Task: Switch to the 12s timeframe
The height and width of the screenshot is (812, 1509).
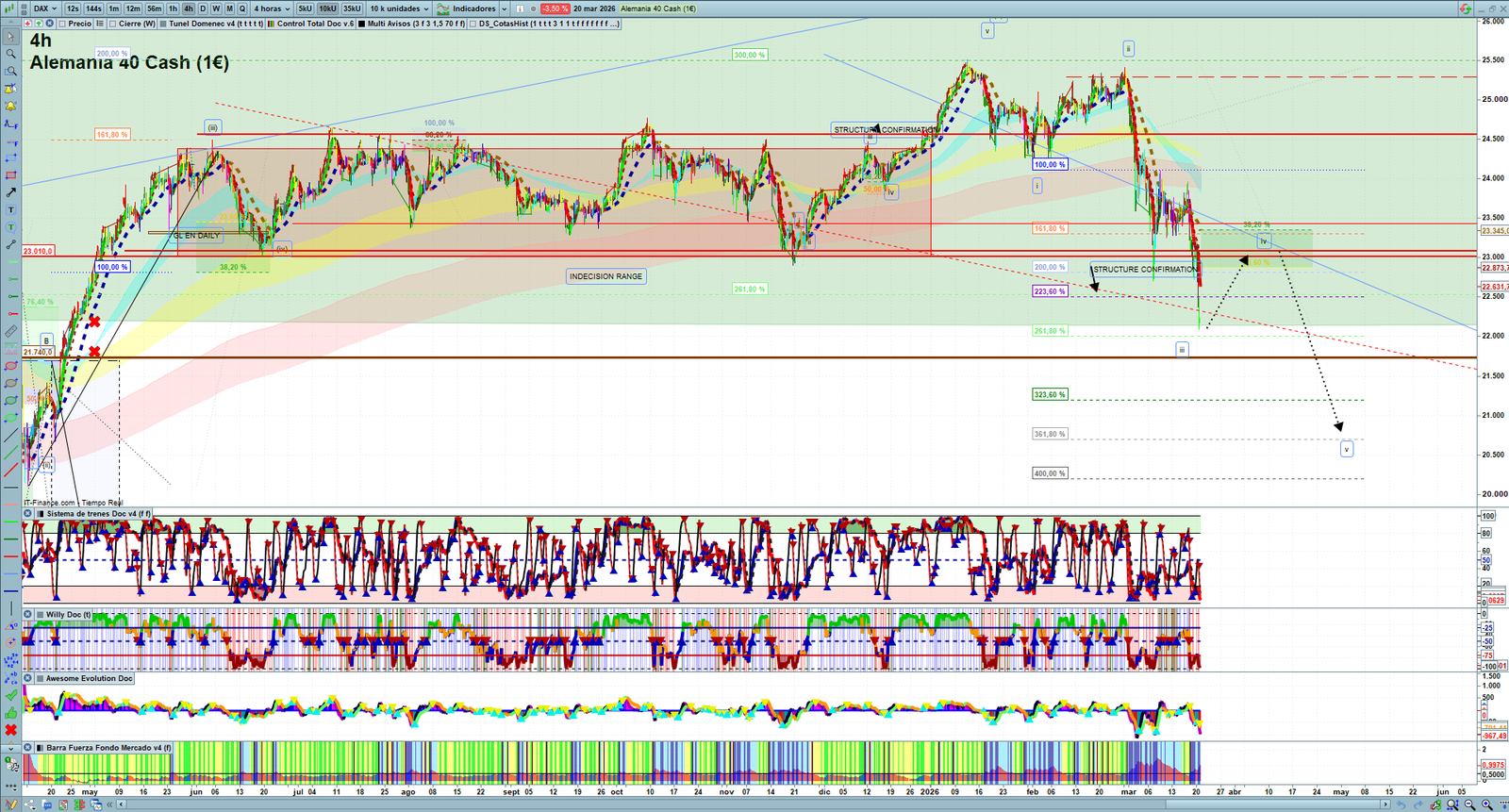Action: point(73,8)
